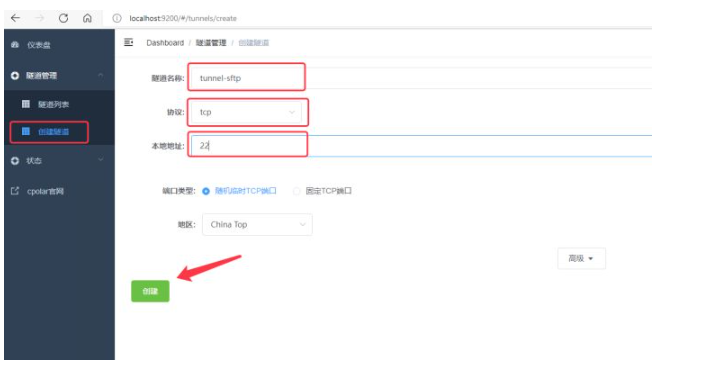Select 固定TCP端口 radio option

click(322, 191)
